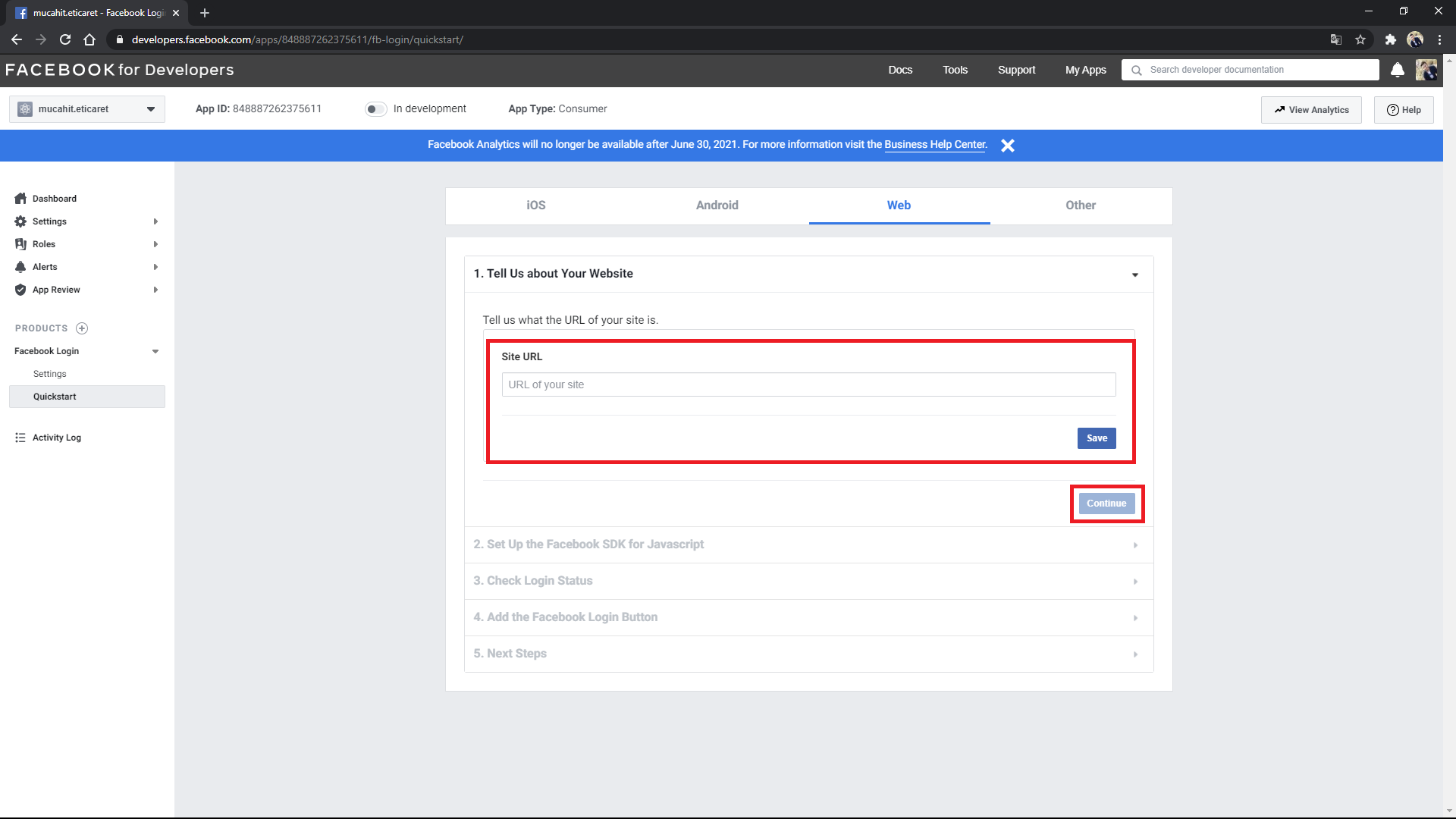
Task: Switch to the iOS platform tab
Action: tap(536, 206)
